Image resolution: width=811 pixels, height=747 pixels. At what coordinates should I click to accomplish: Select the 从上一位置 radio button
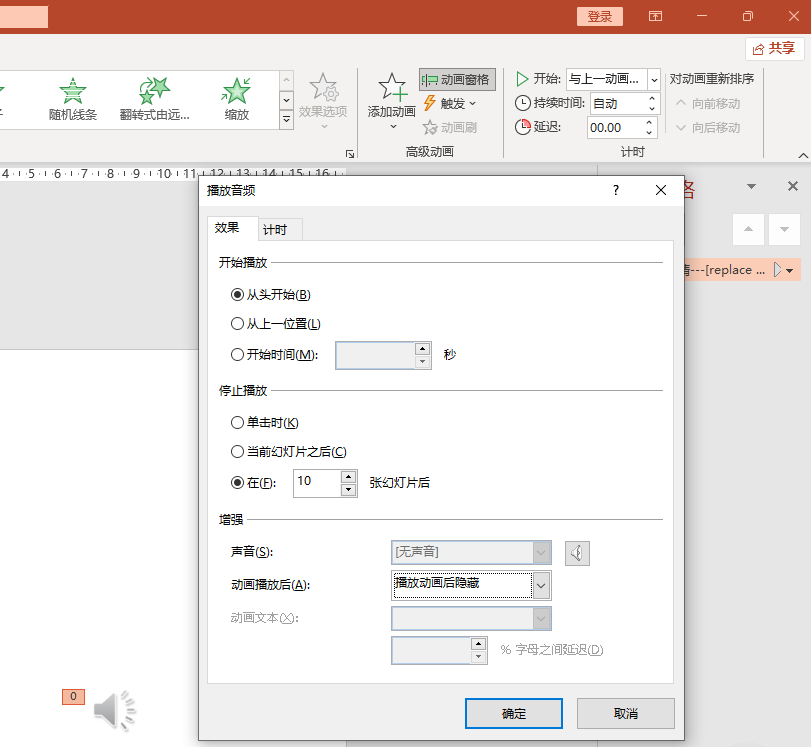(237, 324)
